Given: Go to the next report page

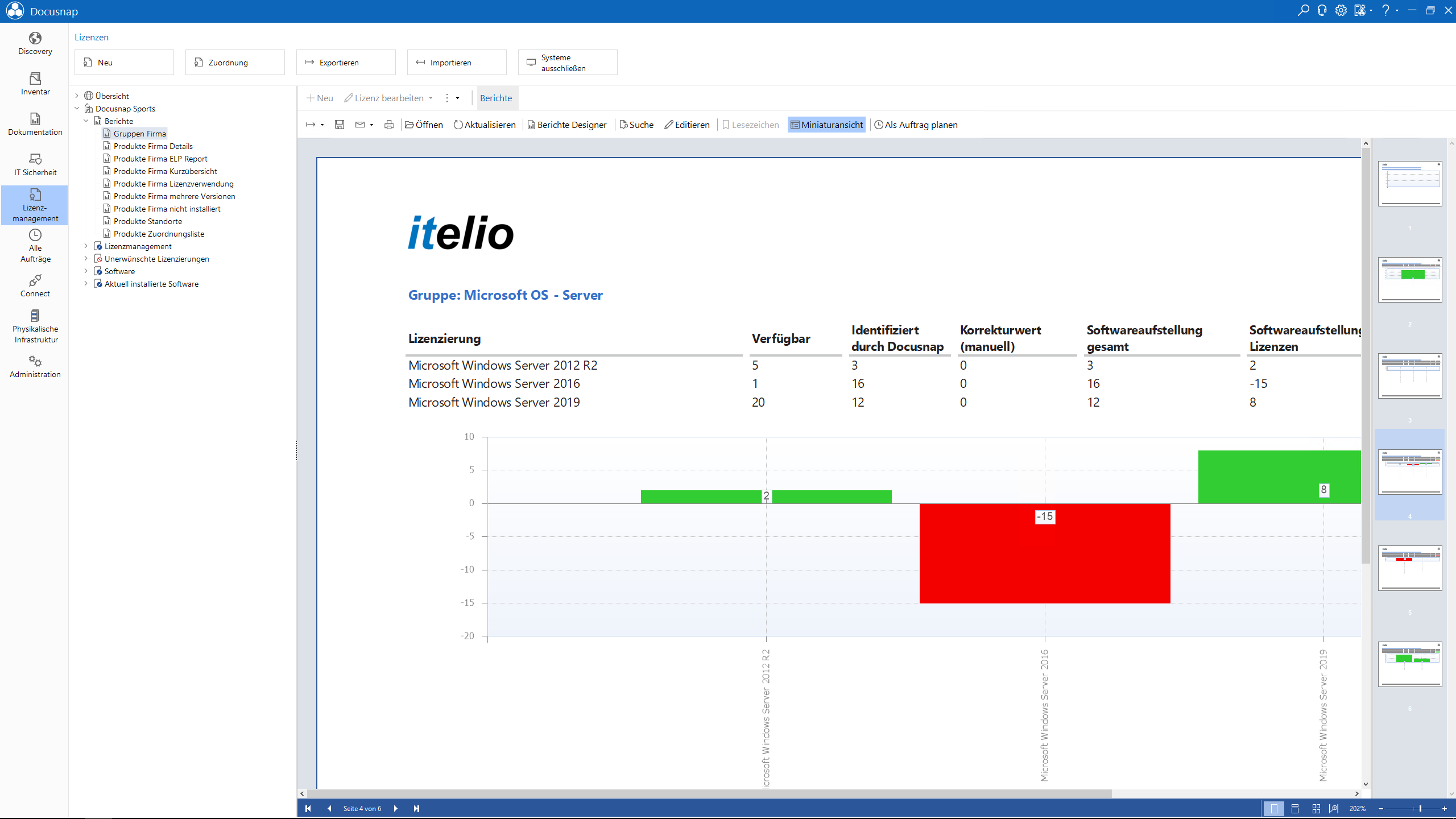Looking at the screenshot, I should pyautogui.click(x=396, y=808).
